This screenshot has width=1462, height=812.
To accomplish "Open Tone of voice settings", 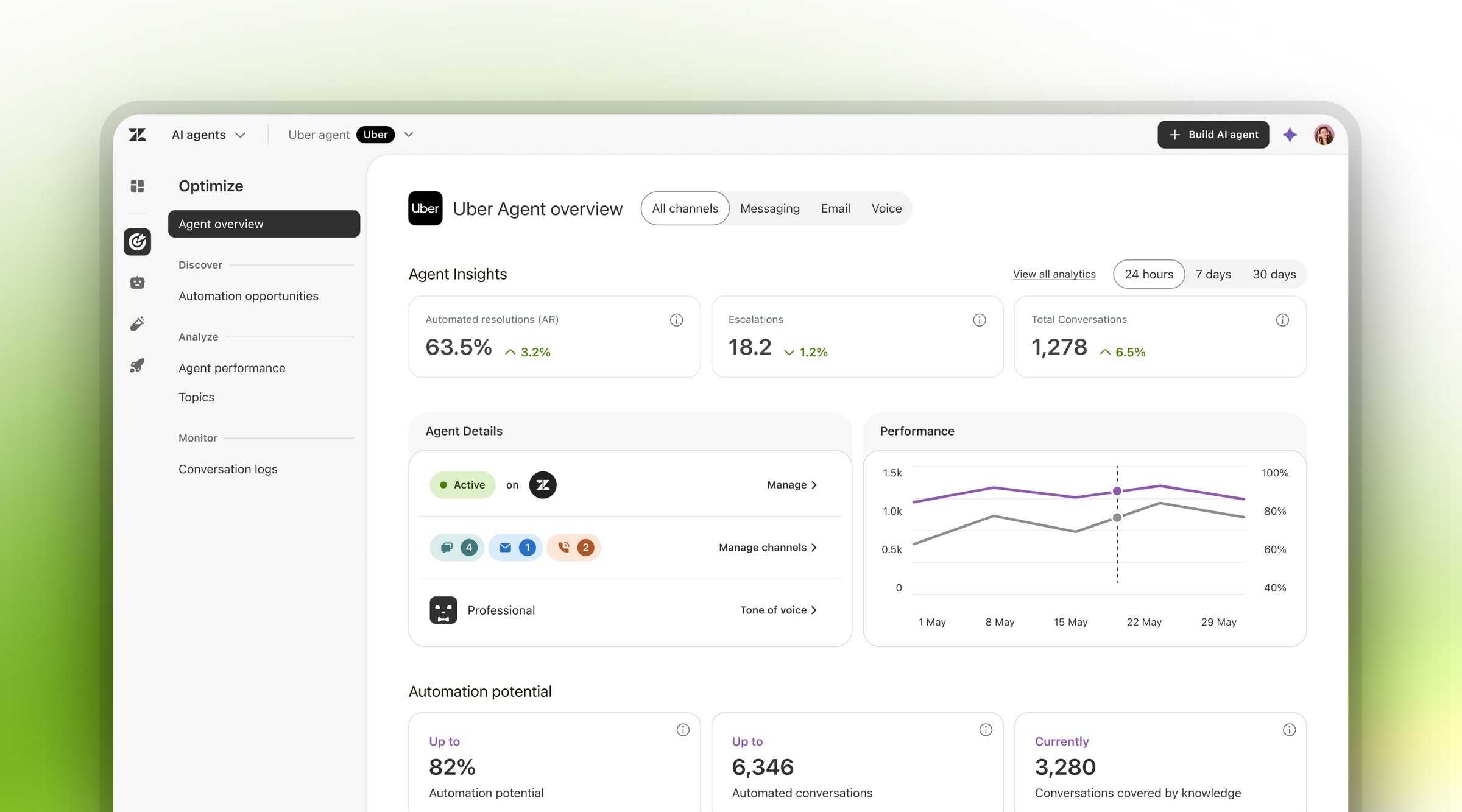I will coord(778,610).
